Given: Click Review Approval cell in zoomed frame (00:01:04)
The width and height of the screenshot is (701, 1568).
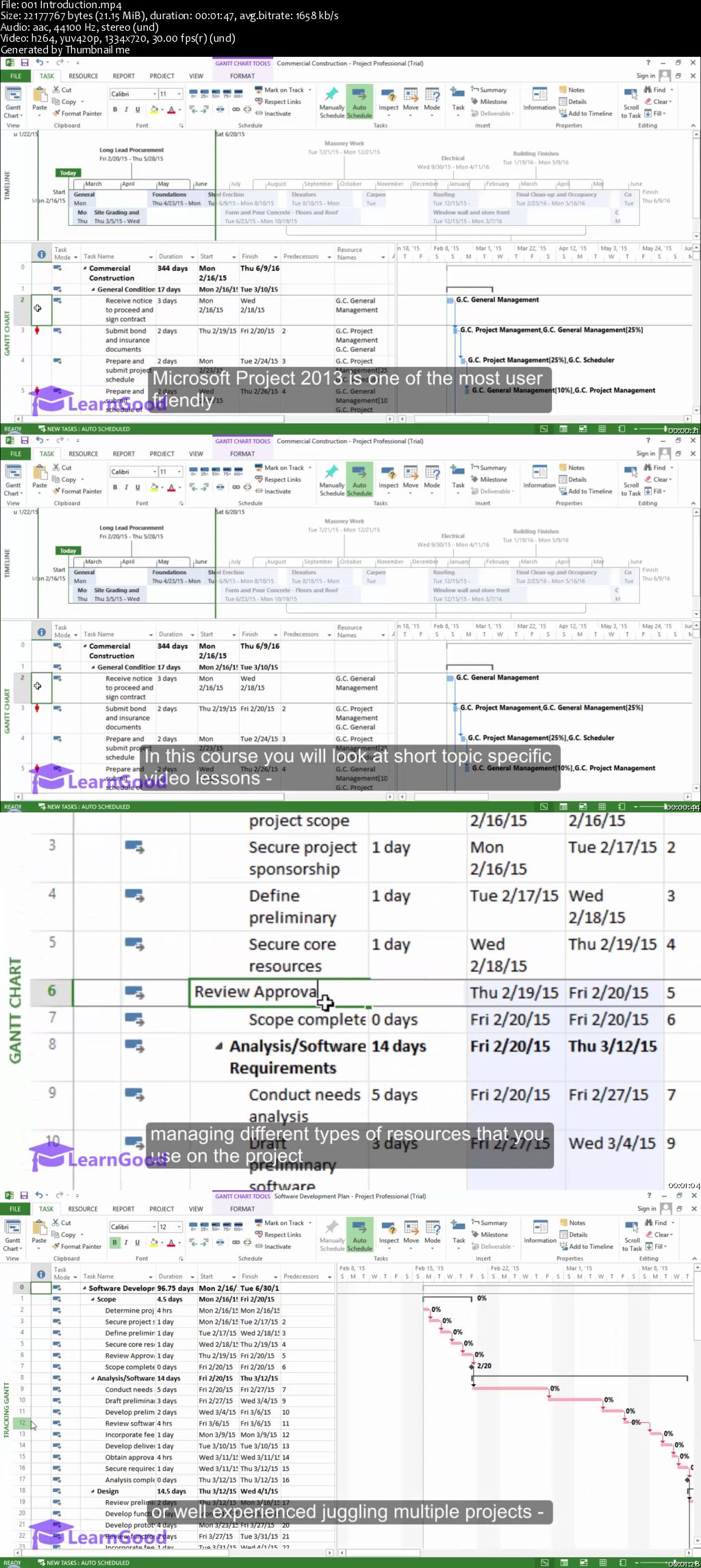Looking at the screenshot, I should point(279,992).
